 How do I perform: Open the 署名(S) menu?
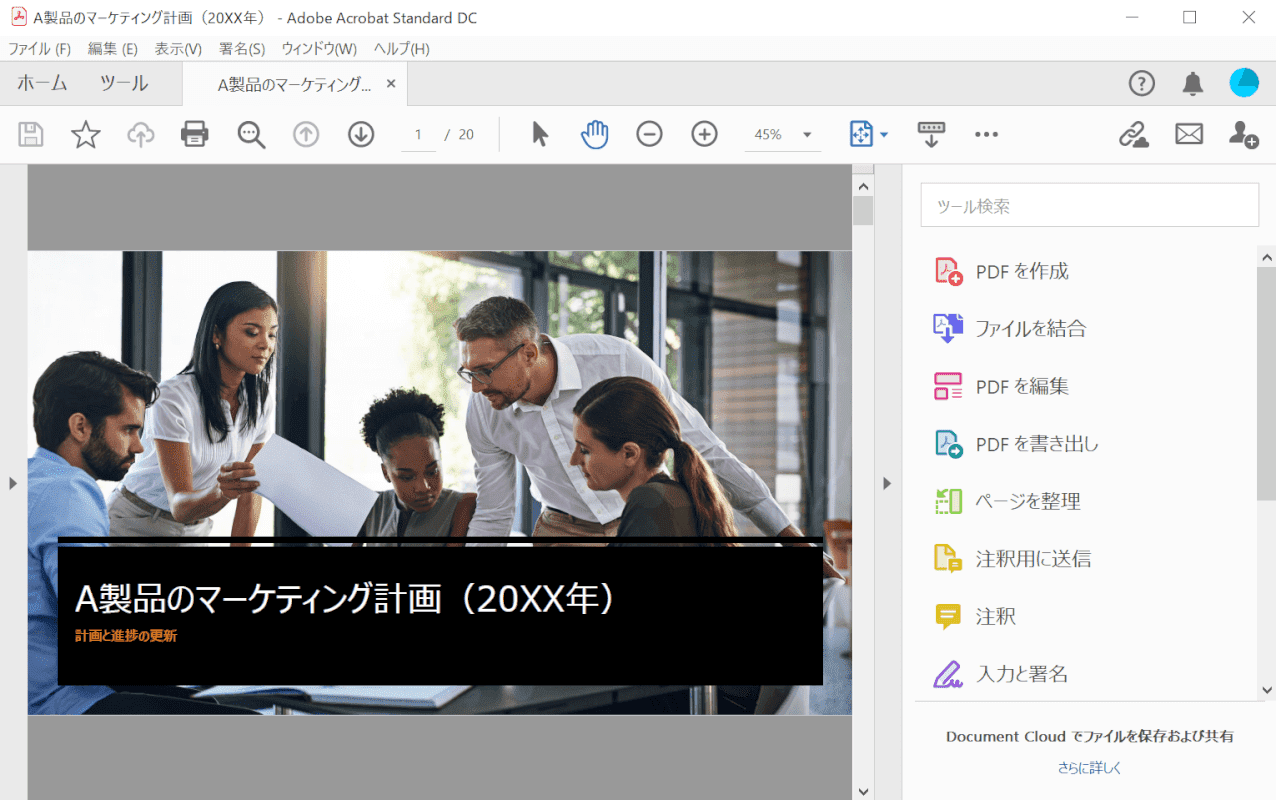coord(242,49)
